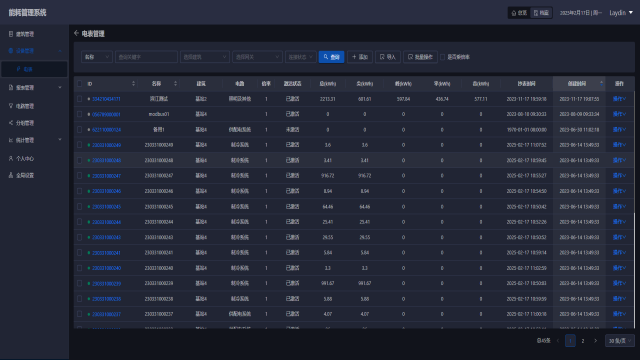Click the back arrow beside 电表管理
Viewport: 640px width, 360px height.
pyautogui.click(x=76, y=33)
